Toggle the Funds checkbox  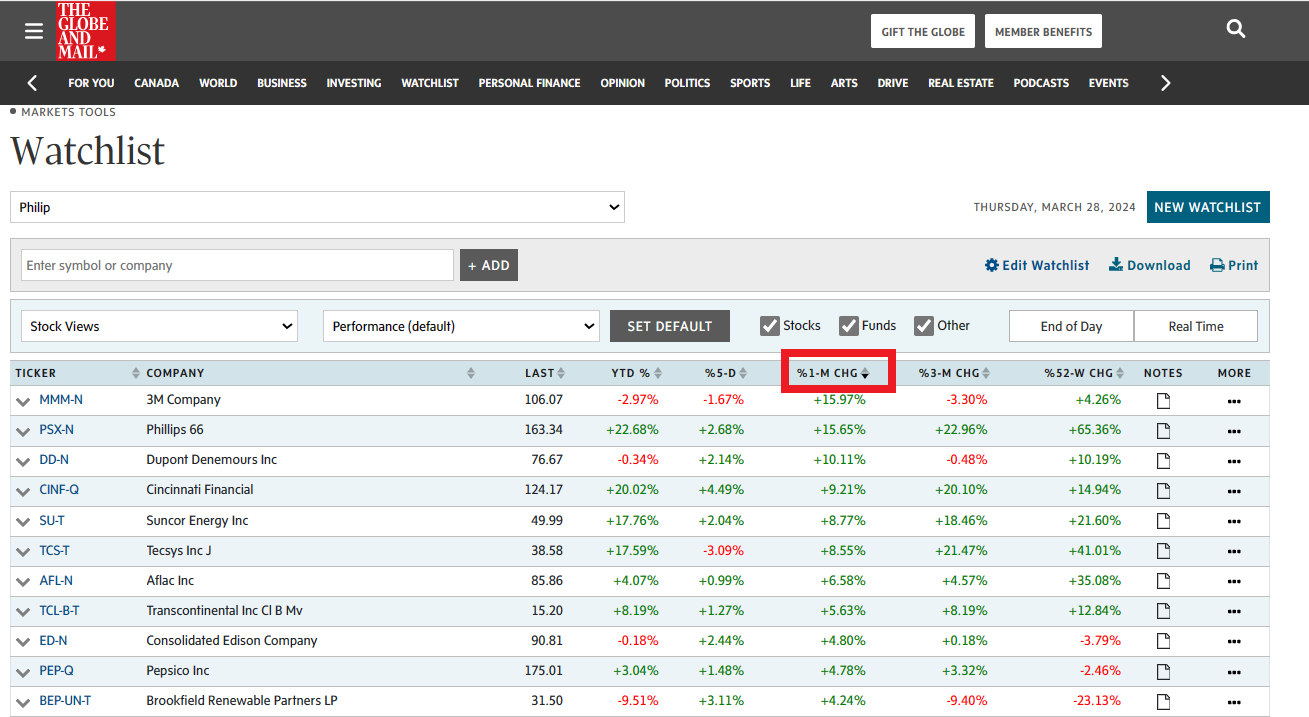848,326
